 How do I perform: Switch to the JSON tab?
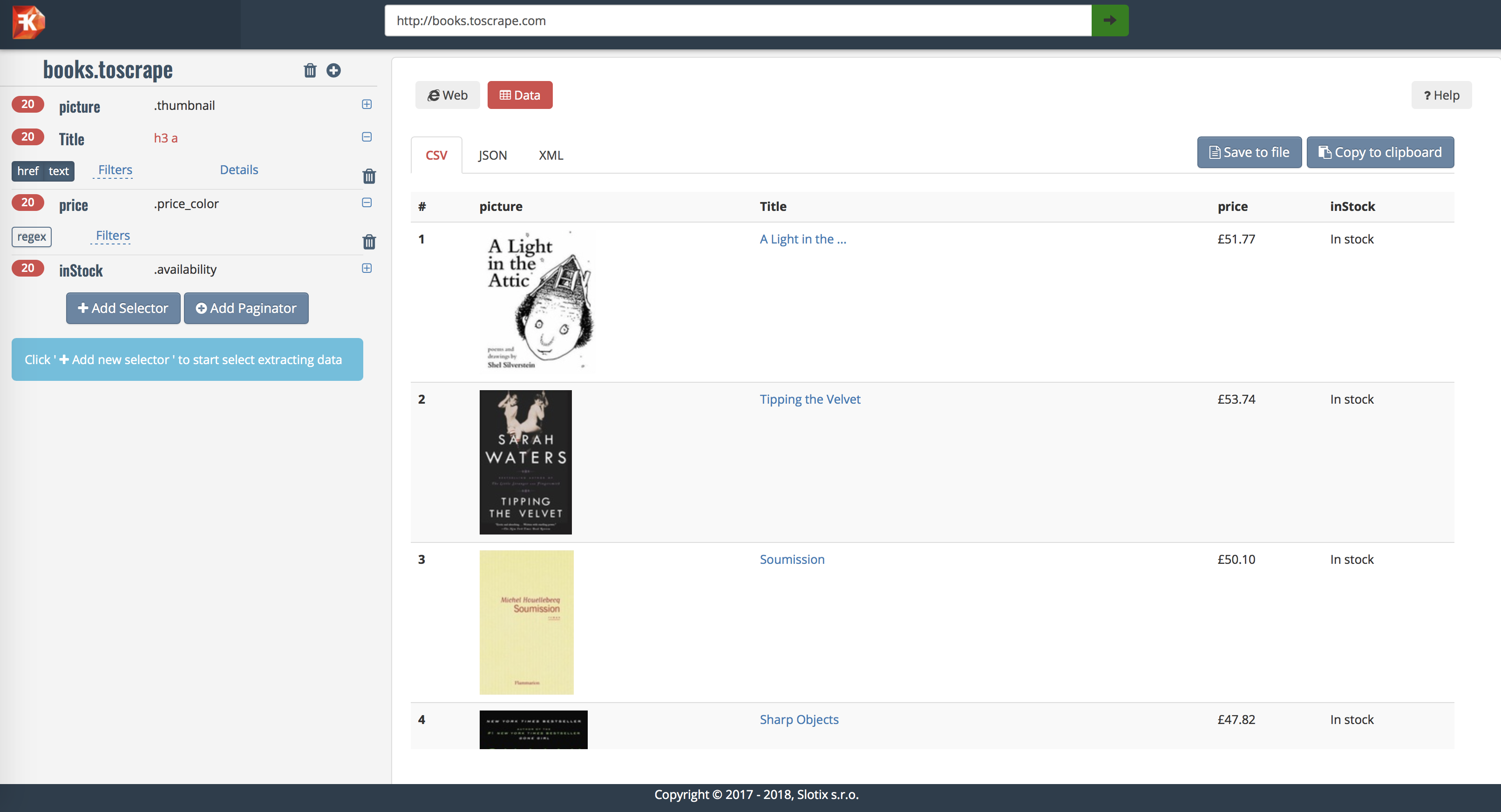pyautogui.click(x=492, y=155)
